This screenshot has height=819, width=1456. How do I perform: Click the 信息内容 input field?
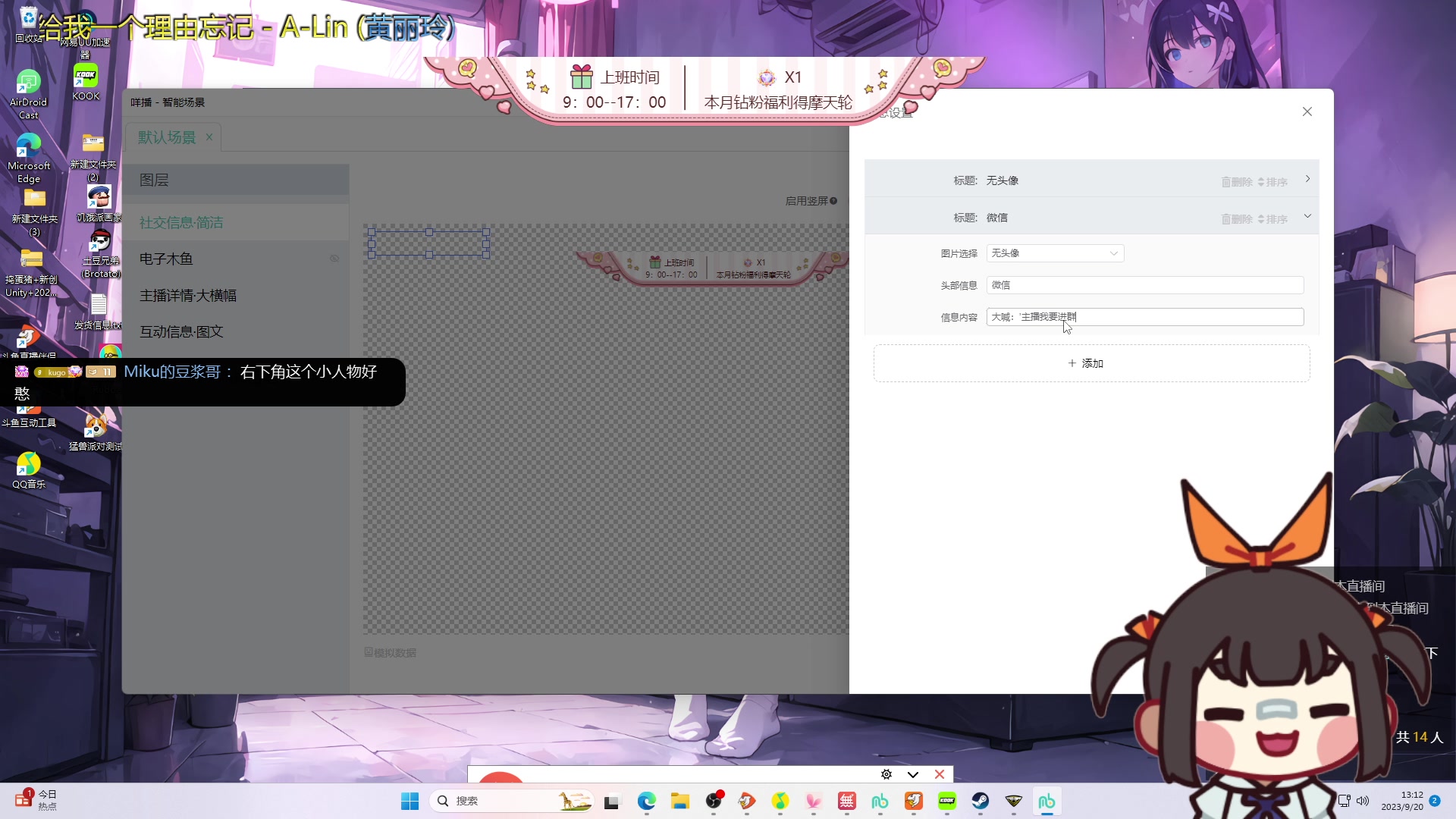pos(1144,317)
